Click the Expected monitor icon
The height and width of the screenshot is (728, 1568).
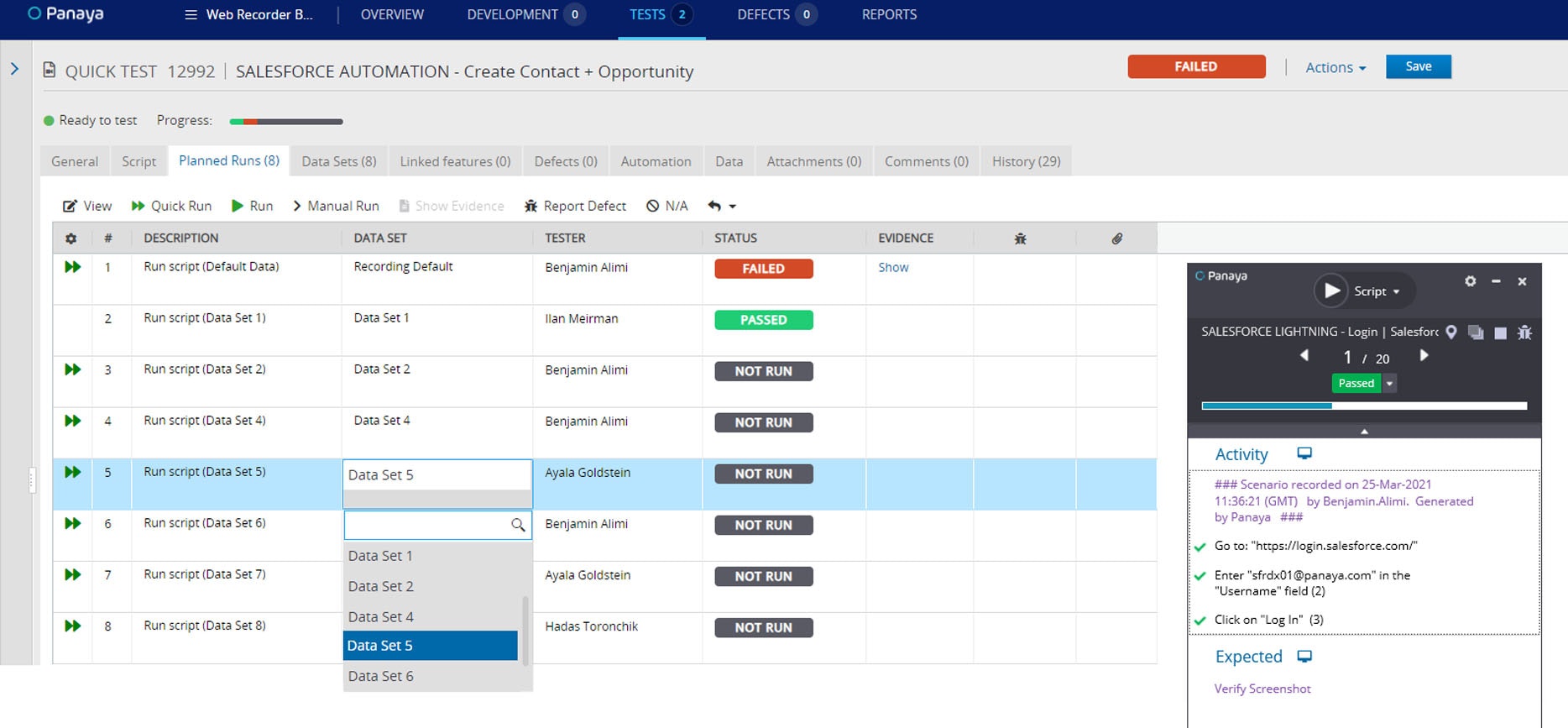point(1304,656)
